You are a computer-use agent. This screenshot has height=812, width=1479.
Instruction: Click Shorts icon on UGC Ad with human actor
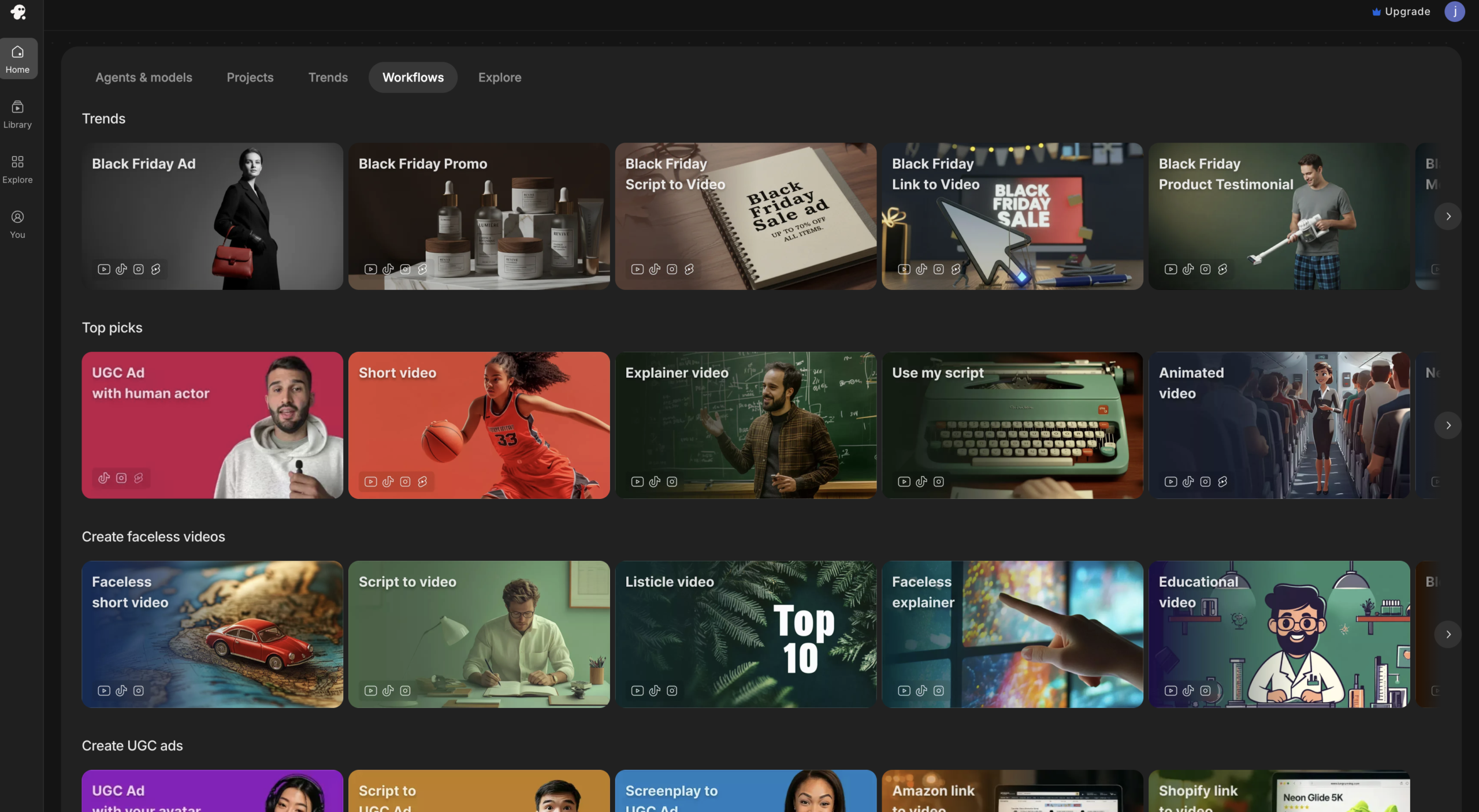139,478
